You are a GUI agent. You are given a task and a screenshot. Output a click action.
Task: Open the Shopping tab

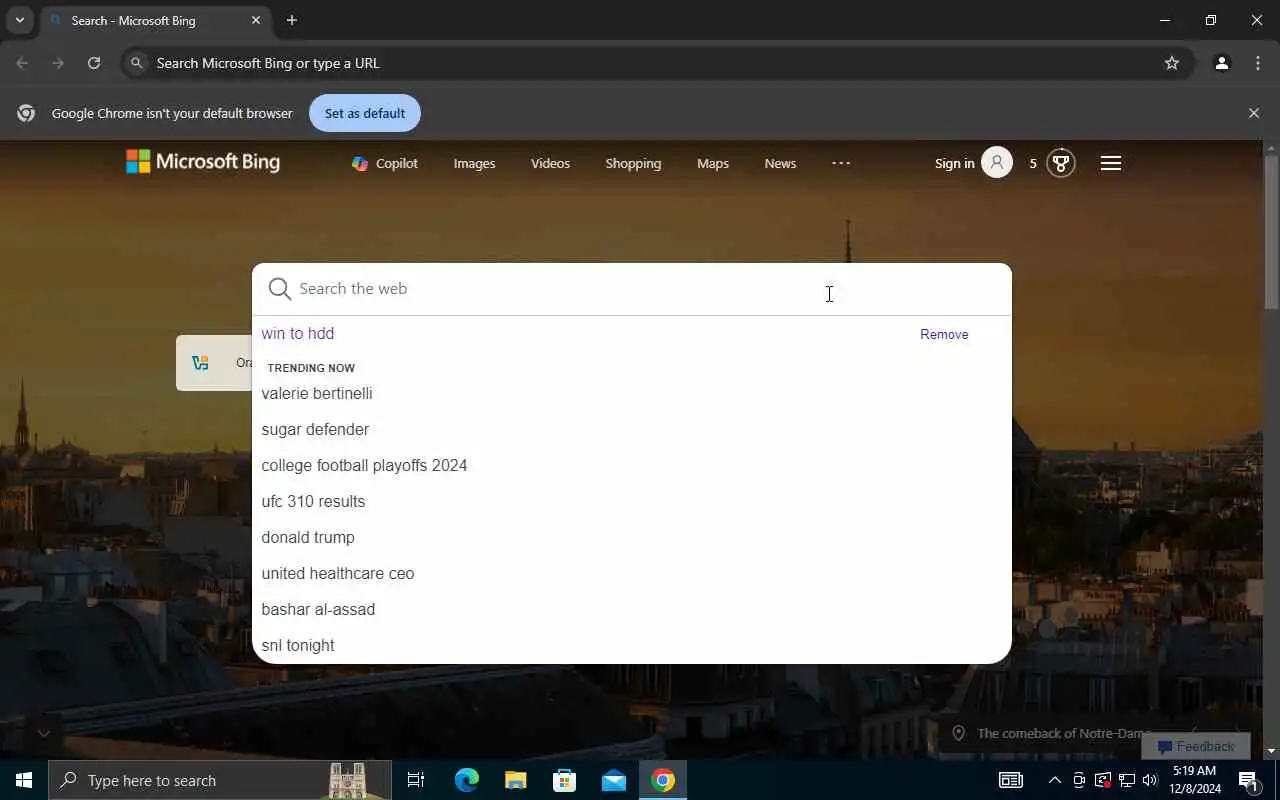point(633,163)
